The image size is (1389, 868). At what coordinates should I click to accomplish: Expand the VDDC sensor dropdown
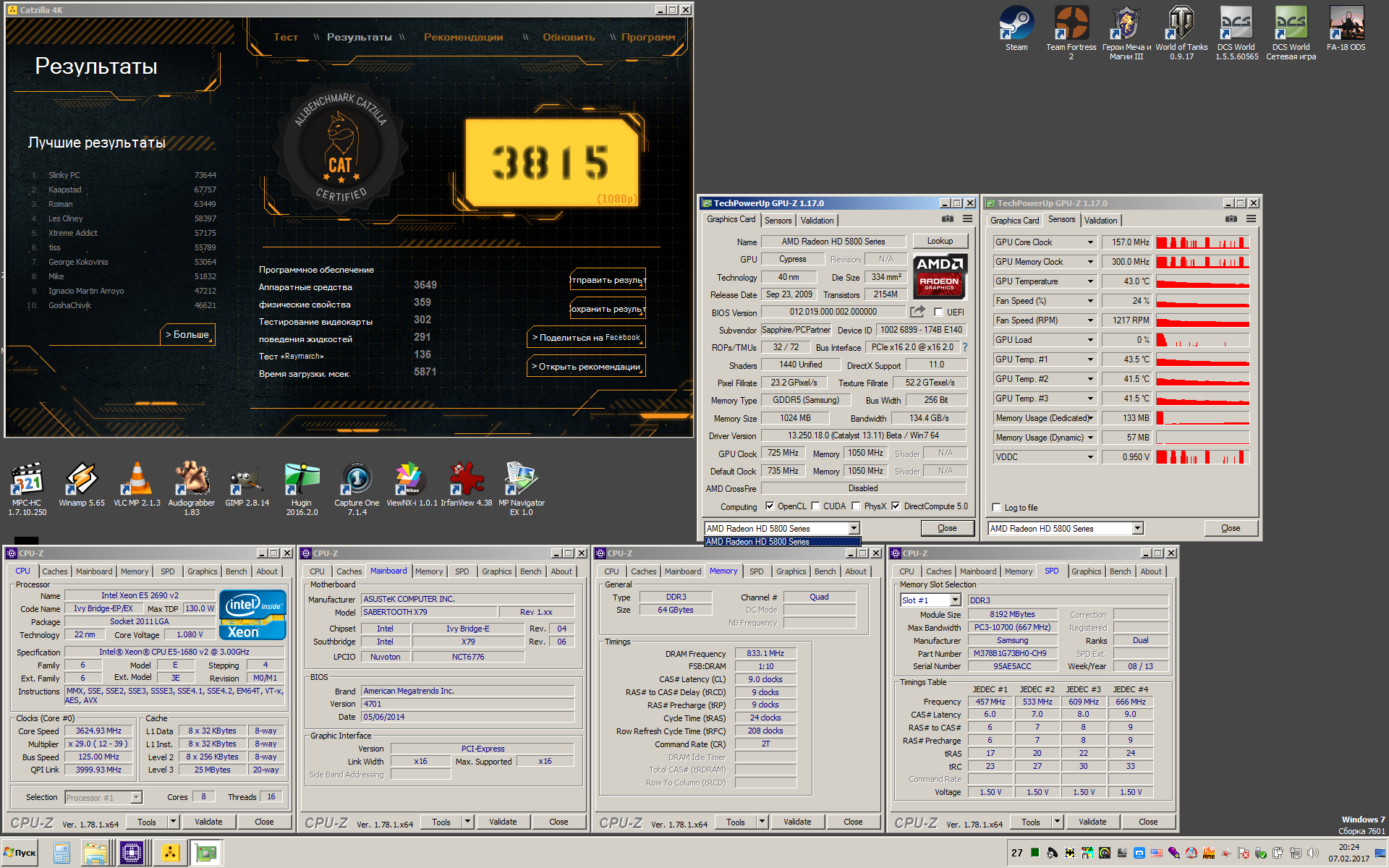[1090, 457]
